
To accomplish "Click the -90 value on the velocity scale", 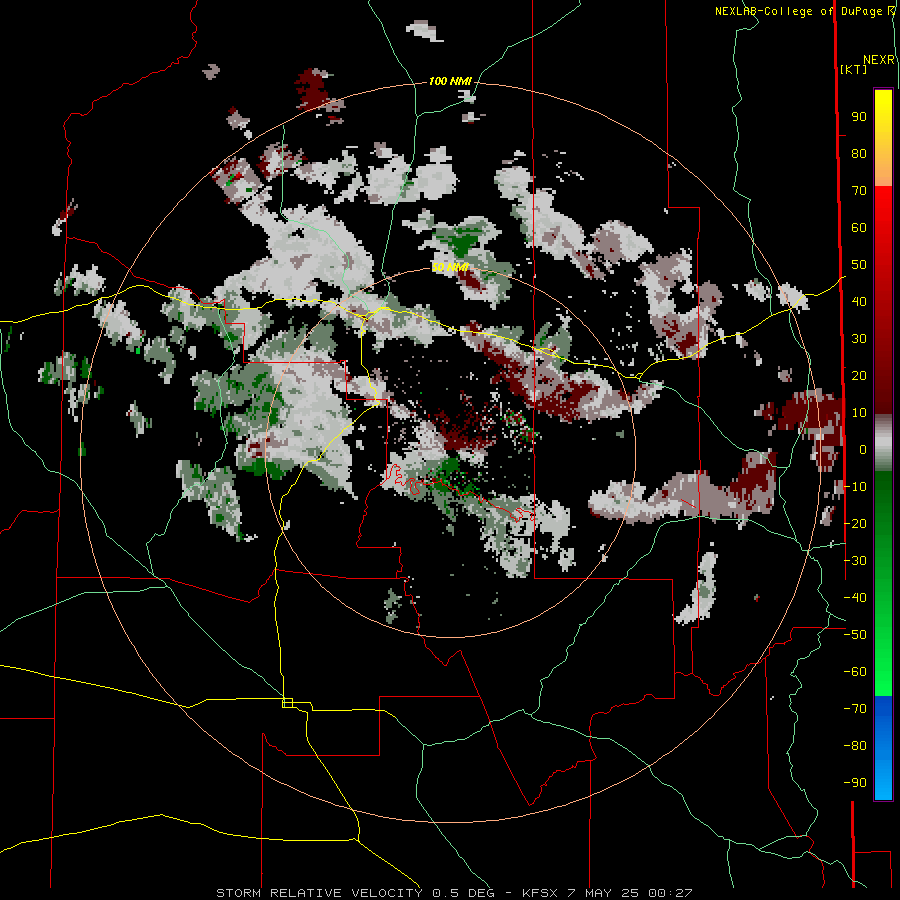I will tap(855, 782).
